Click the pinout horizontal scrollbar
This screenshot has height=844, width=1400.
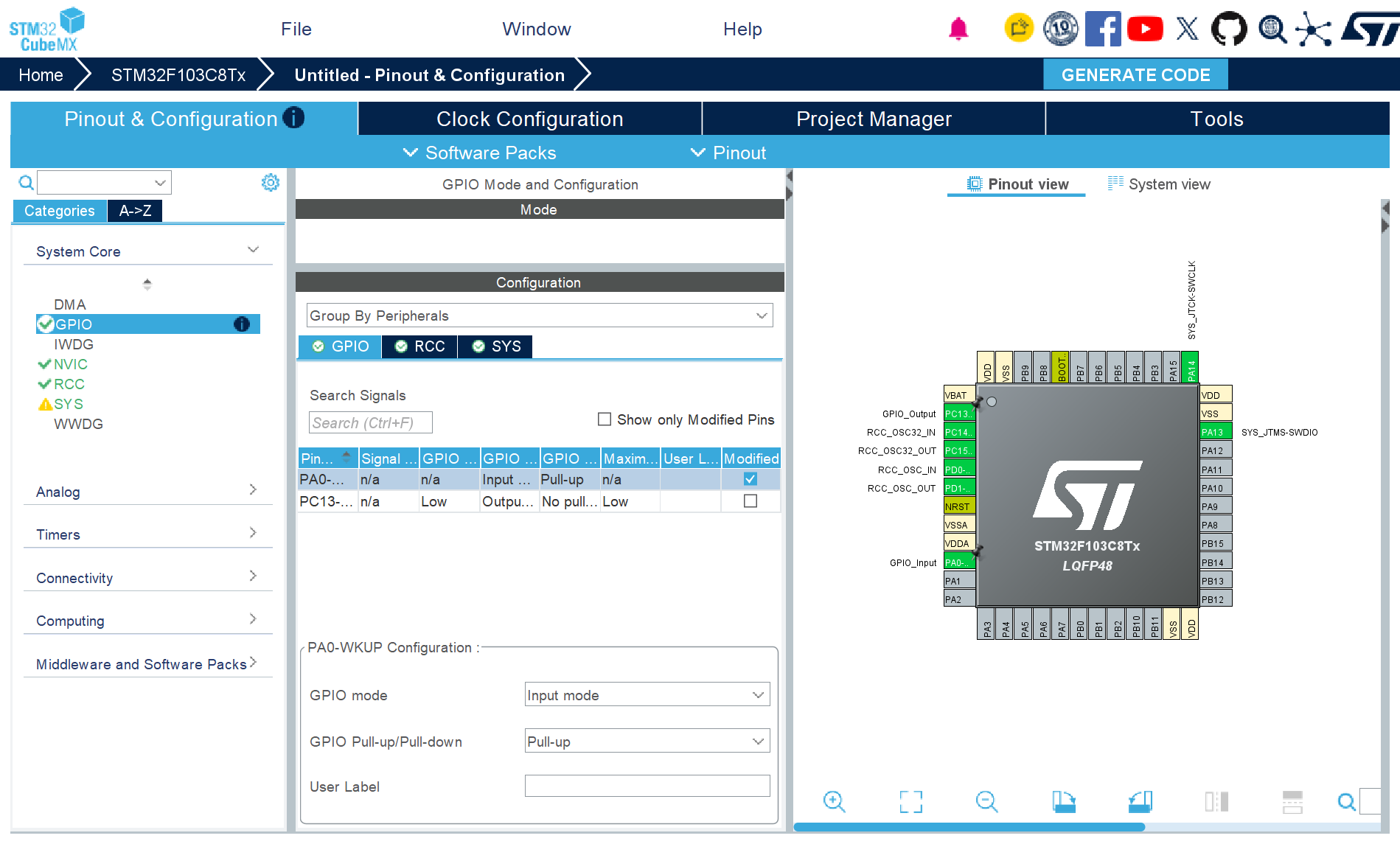(x=969, y=827)
